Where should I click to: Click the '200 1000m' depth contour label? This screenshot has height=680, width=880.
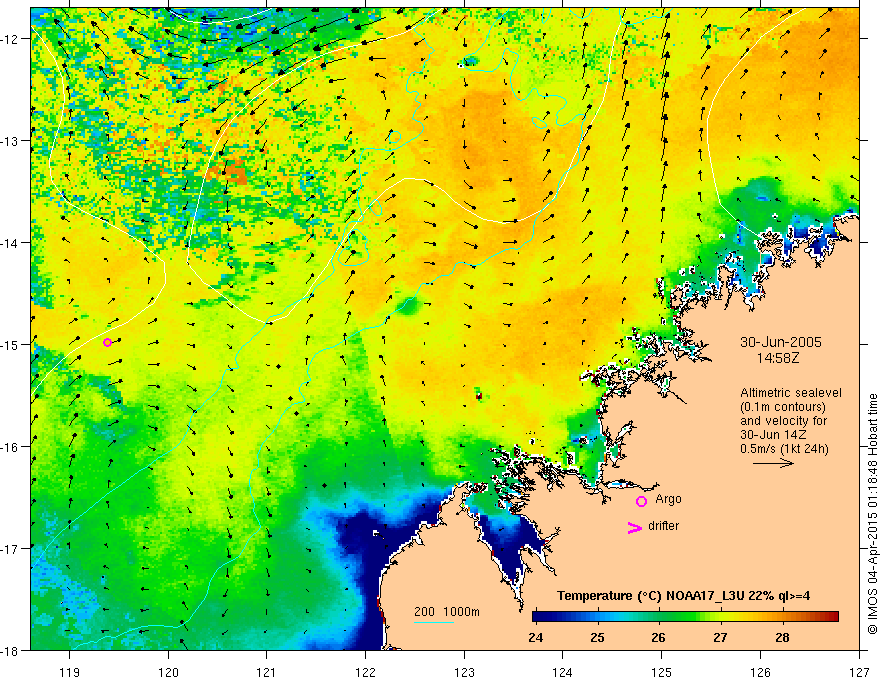447,612
